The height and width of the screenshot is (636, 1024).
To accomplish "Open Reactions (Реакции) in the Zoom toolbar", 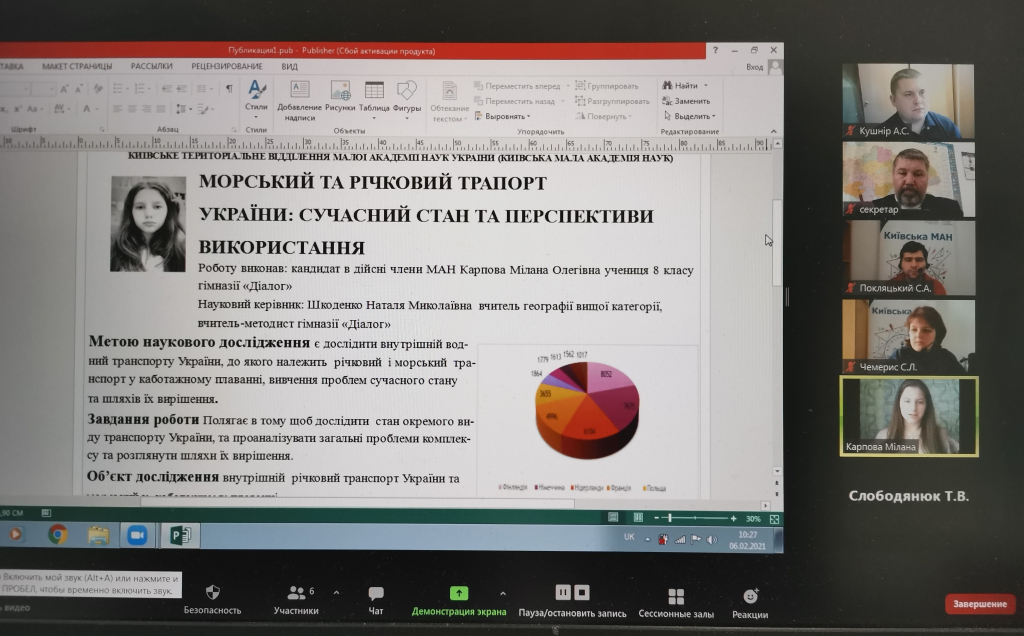I will point(750,603).
